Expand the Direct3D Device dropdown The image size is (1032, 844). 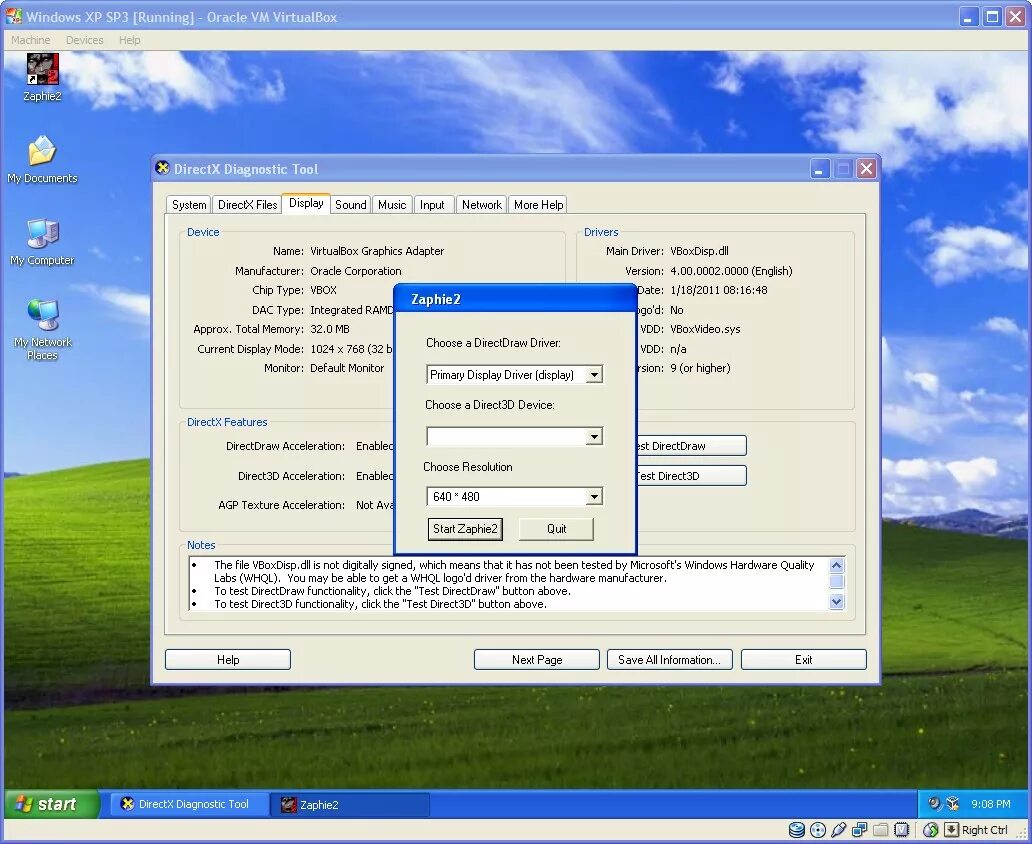pyautogui.click(x=594, y=436)
